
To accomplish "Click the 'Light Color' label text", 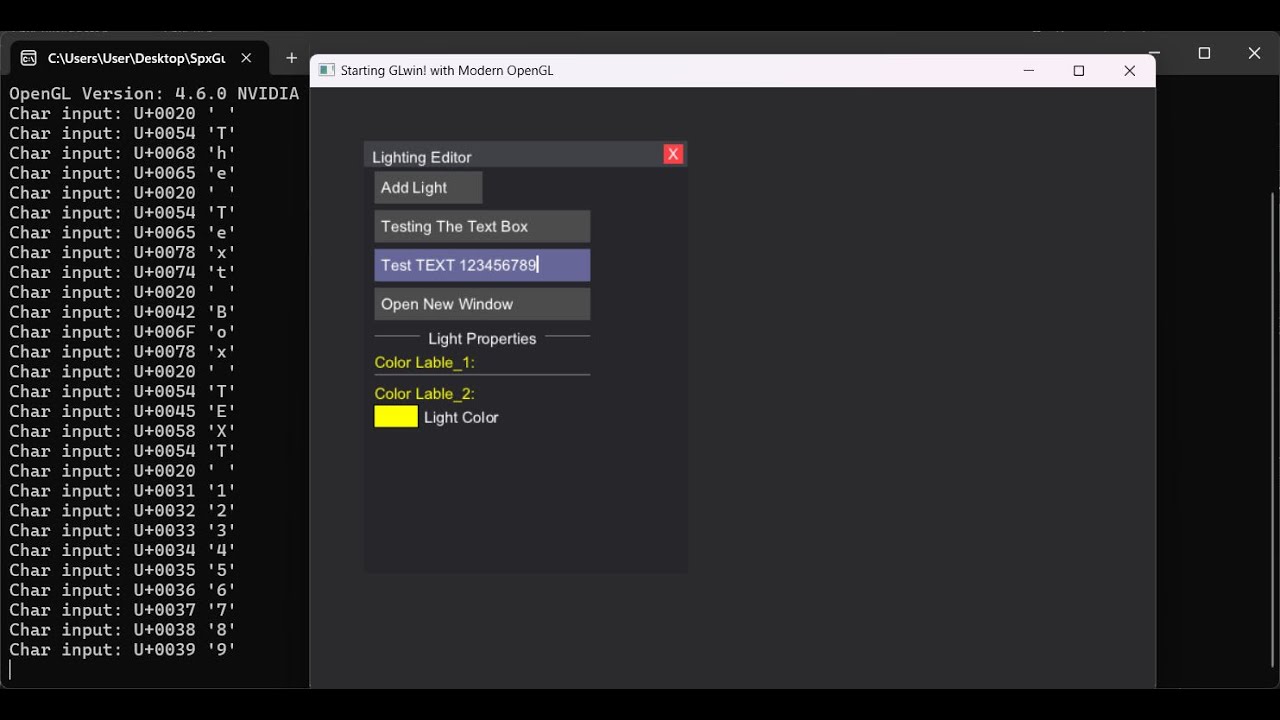I will [461, 418].
